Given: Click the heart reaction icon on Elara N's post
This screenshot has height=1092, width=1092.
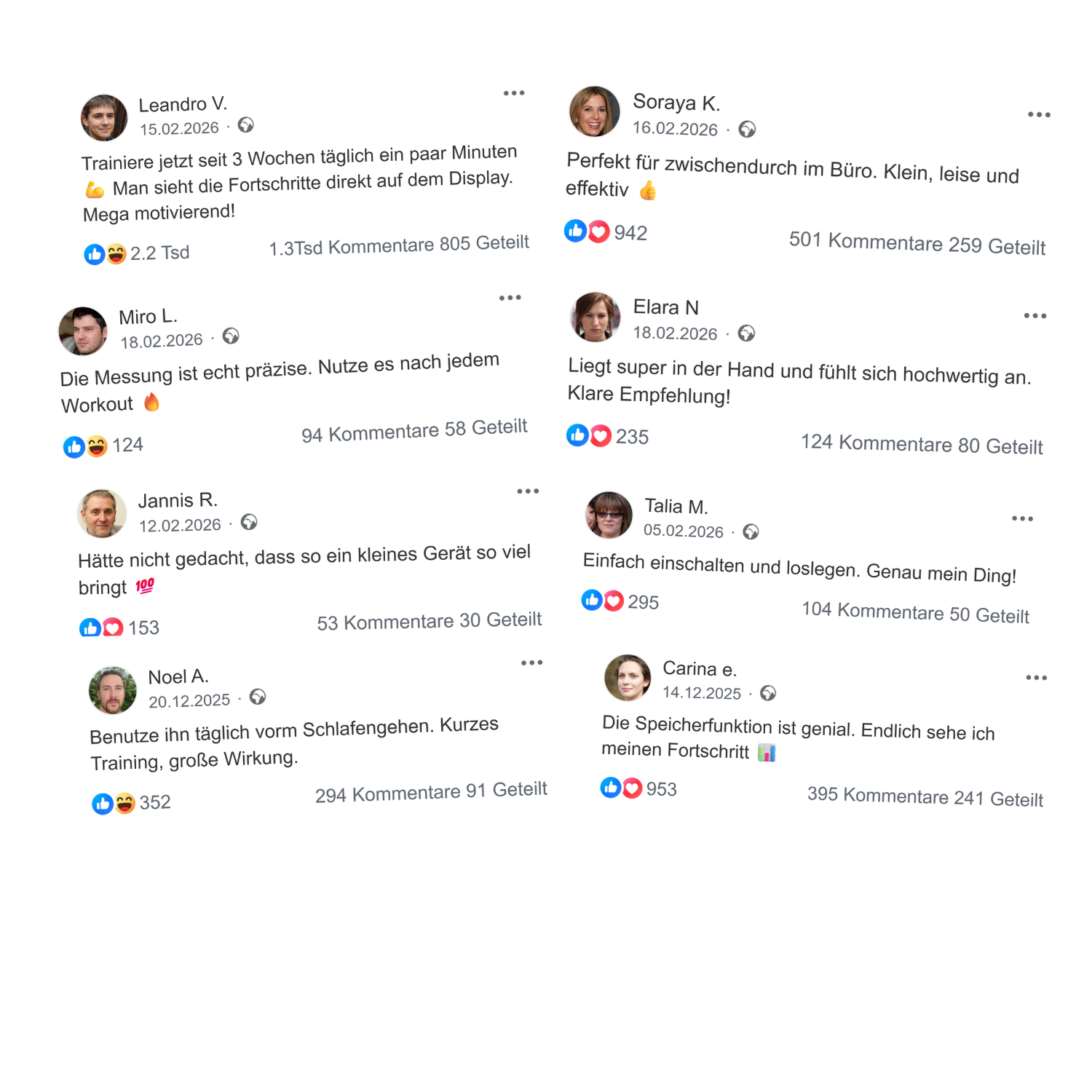Looking at the screenshot, I should [x=601, y=436].
